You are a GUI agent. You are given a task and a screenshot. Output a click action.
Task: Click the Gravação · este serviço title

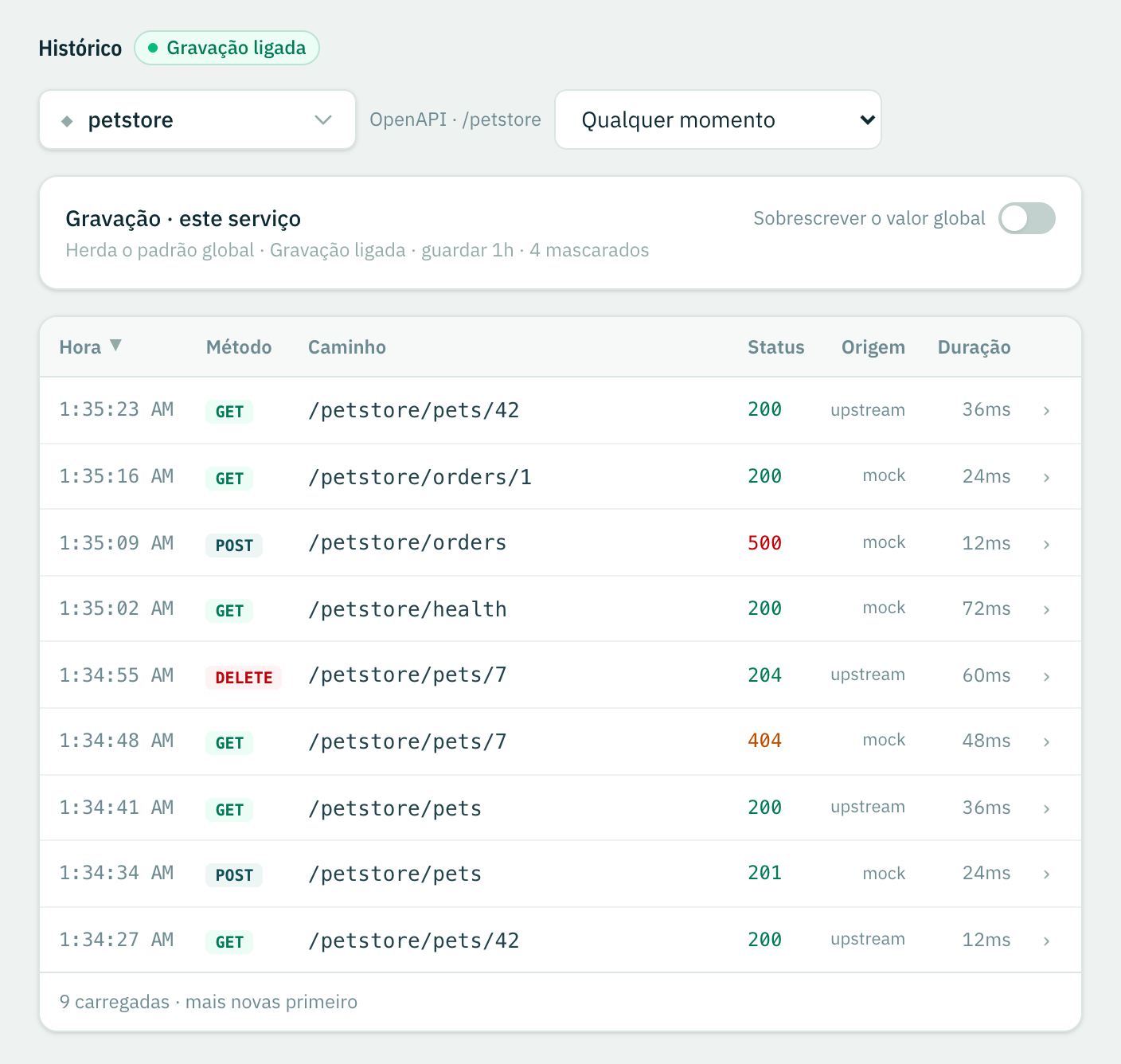pyautogui.click(x=183, y=219)
